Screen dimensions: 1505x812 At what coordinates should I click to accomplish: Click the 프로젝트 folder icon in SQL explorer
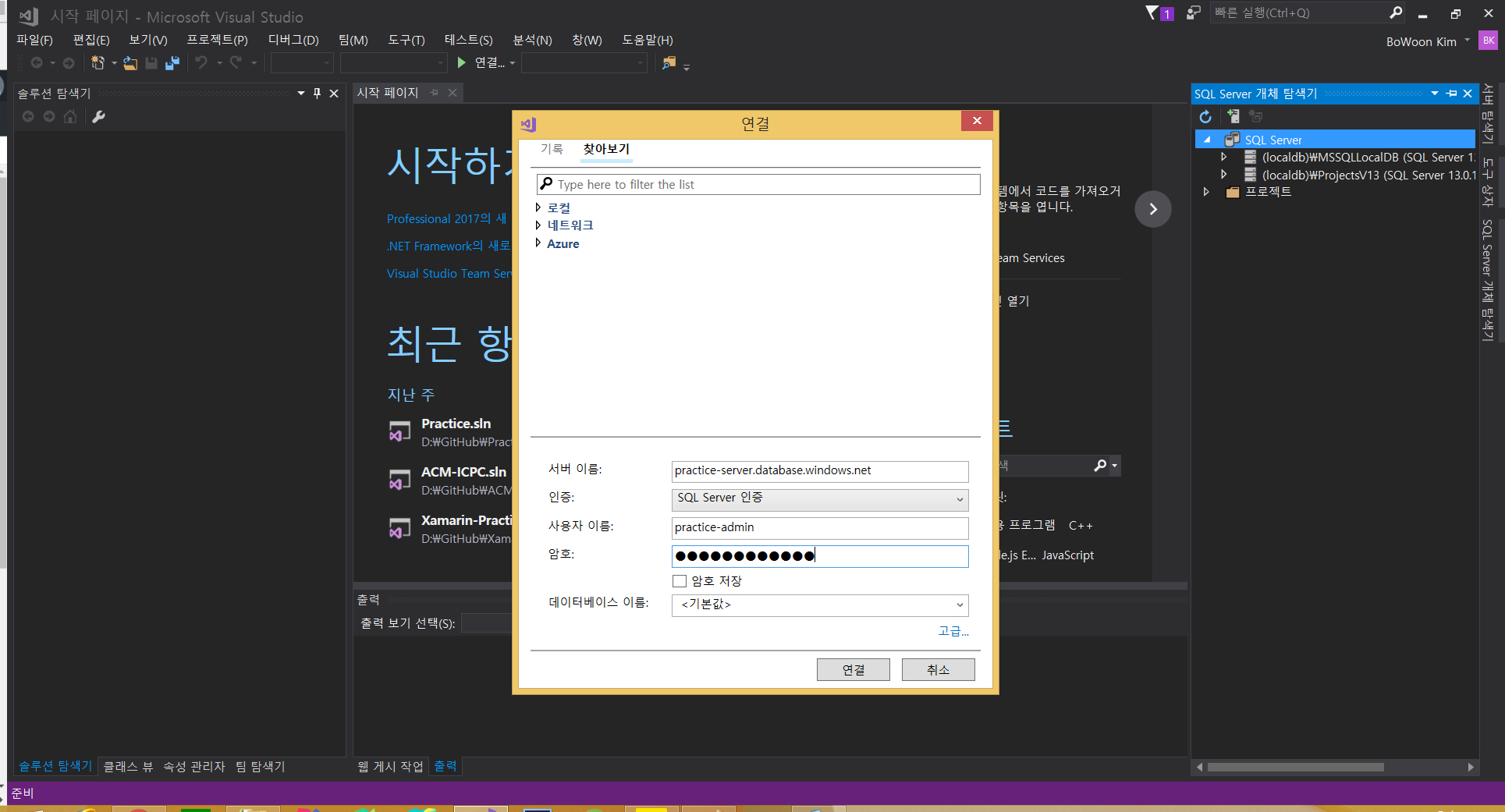(x=1233, y=192)
